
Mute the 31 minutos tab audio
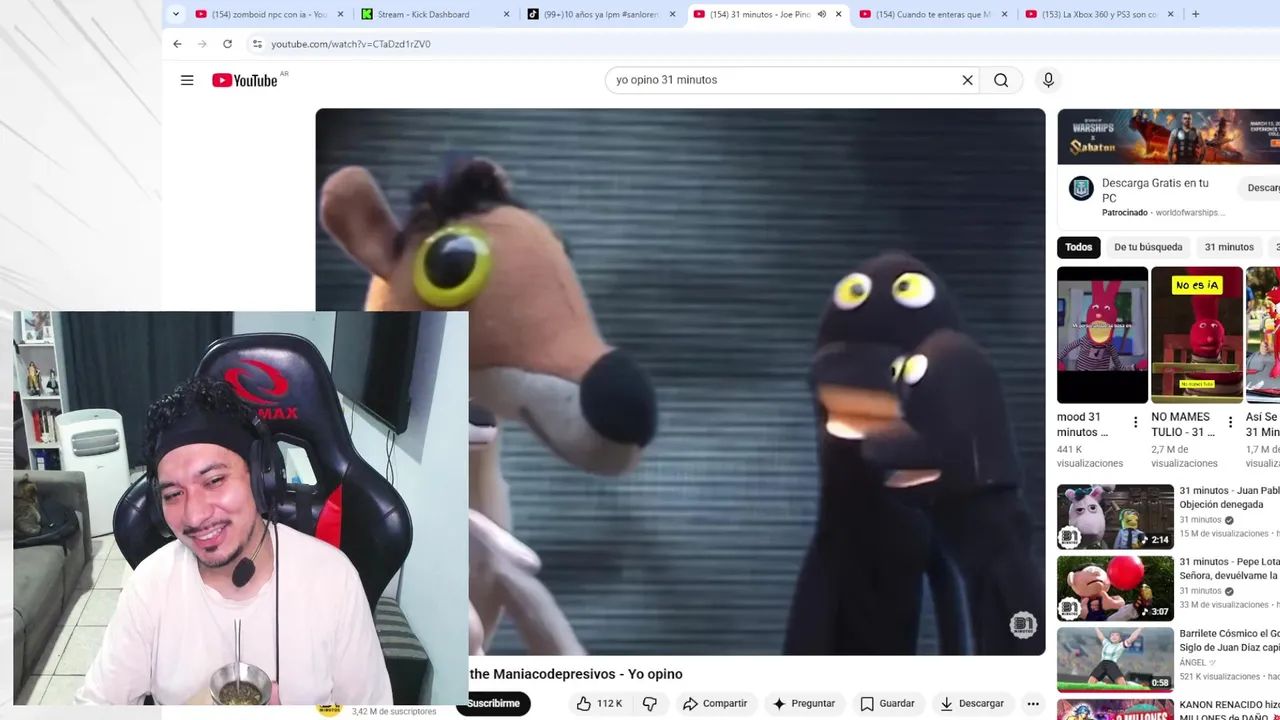pos(821,14)
